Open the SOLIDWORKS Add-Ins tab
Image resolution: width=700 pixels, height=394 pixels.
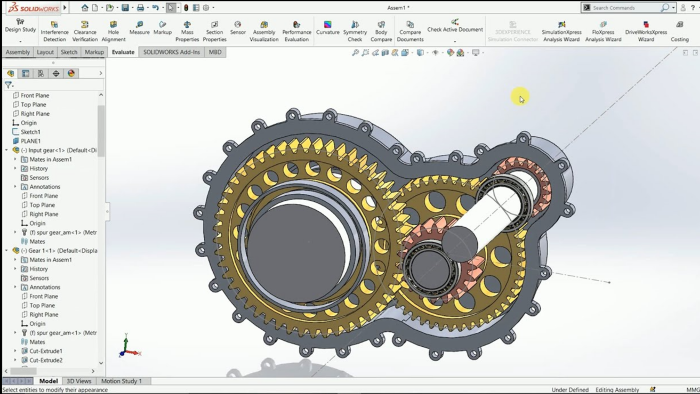[171, 52]
